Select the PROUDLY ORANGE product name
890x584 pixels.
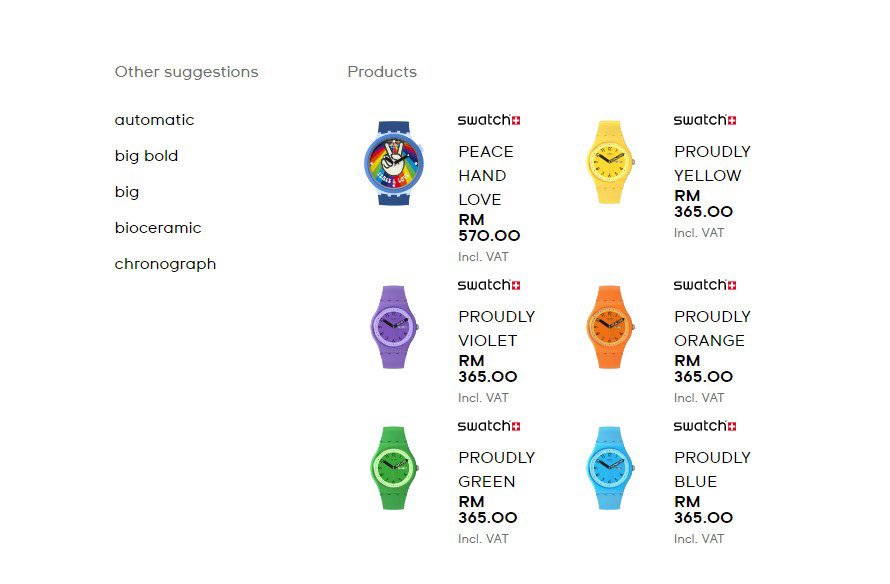pyautogui.click(x=712, y=328)
